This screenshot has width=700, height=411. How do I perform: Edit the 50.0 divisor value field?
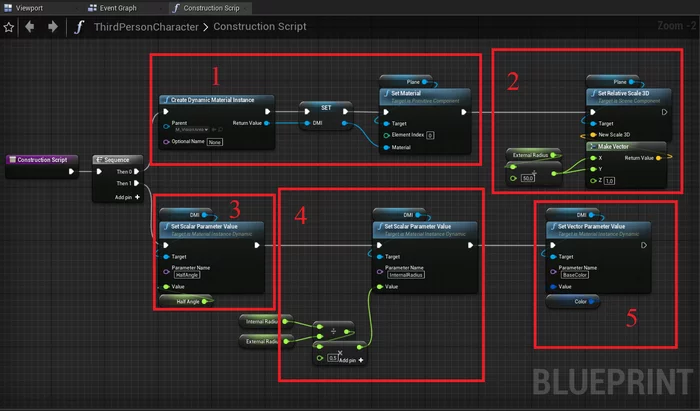[x=528, y=178]
